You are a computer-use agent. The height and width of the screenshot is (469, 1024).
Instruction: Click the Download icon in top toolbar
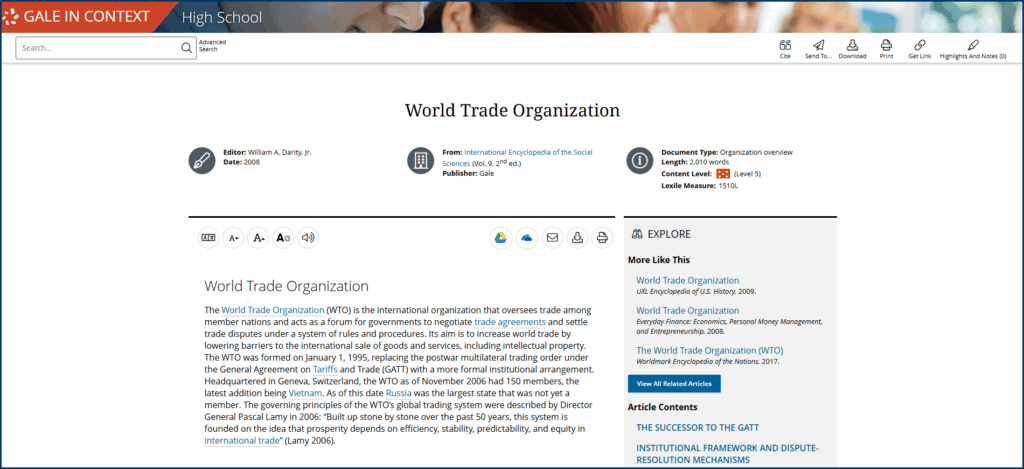(852, 45)
